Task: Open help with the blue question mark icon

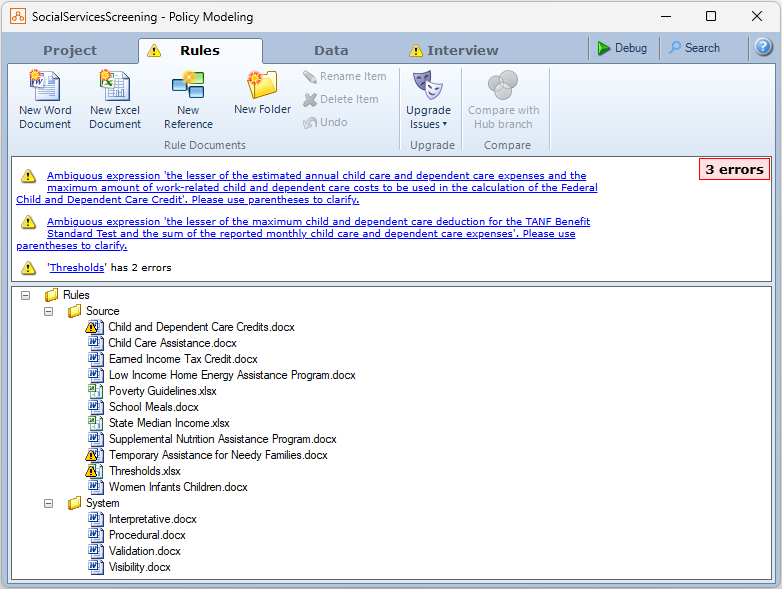Action: tap(763, 47)
